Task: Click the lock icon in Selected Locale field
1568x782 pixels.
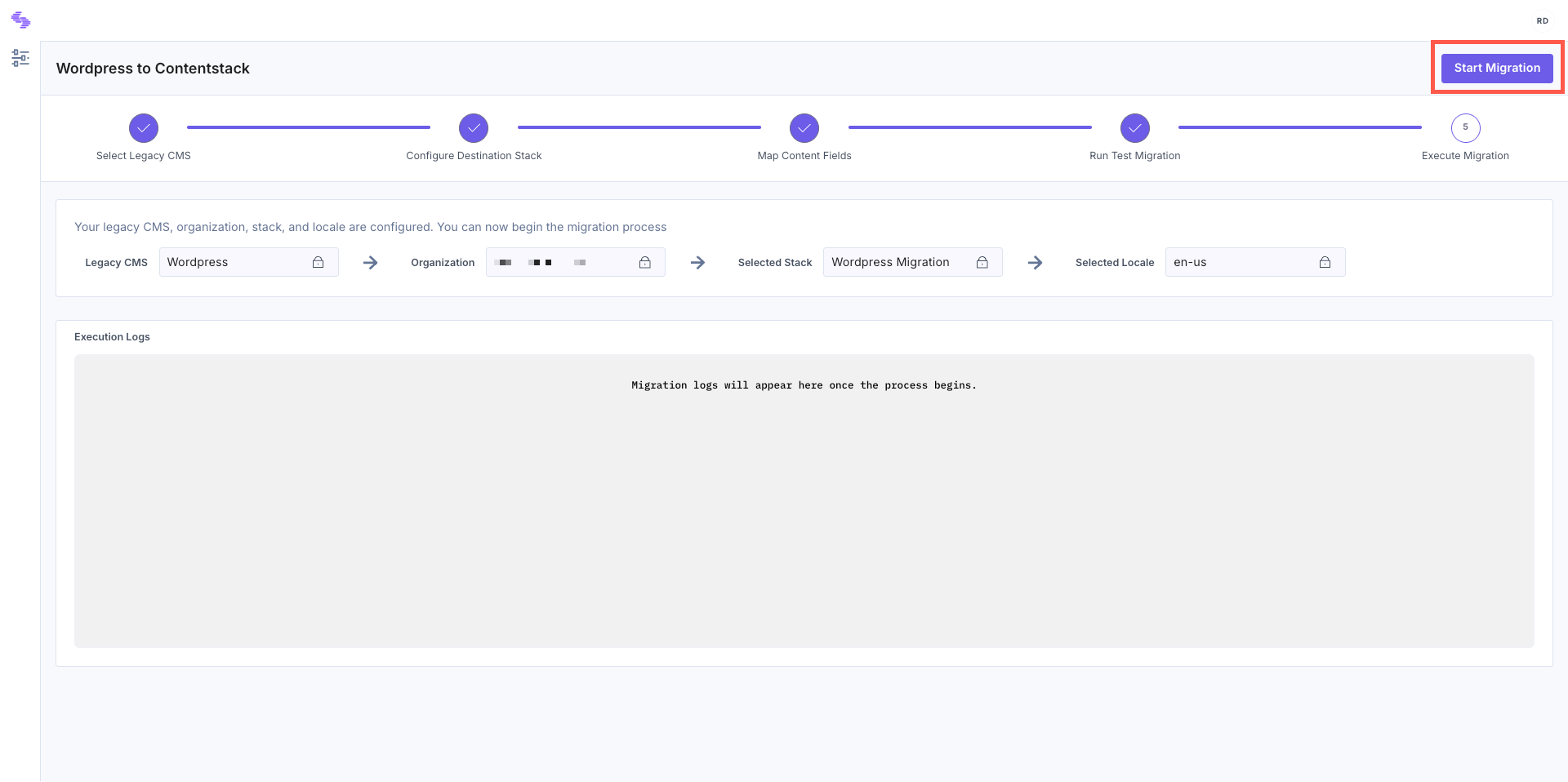Action: [x=1325, y=262]
